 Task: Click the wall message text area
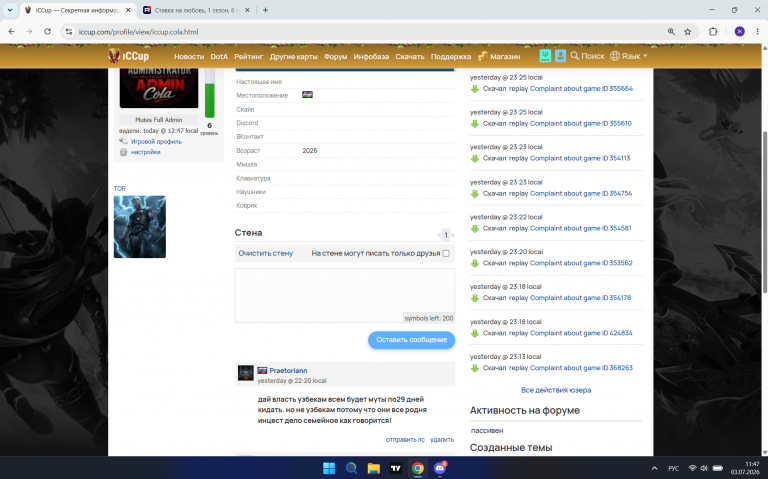[x=344, y=295]
